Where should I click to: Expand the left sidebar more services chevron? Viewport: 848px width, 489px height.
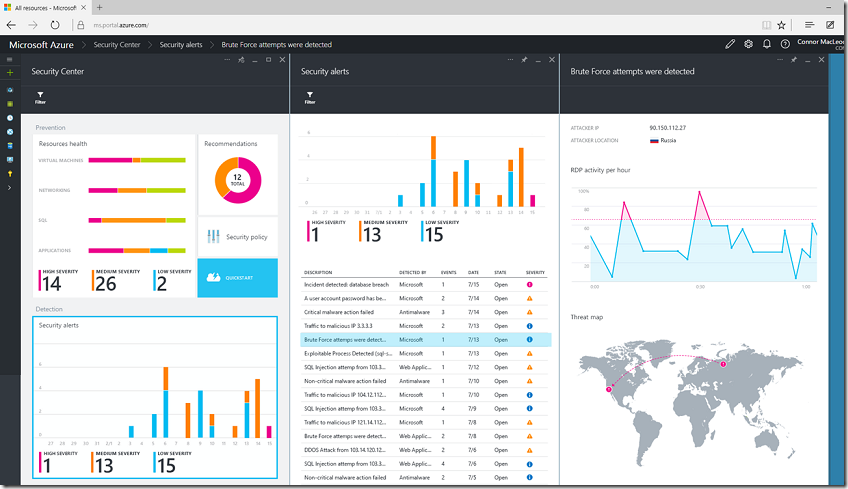point(10,187)
